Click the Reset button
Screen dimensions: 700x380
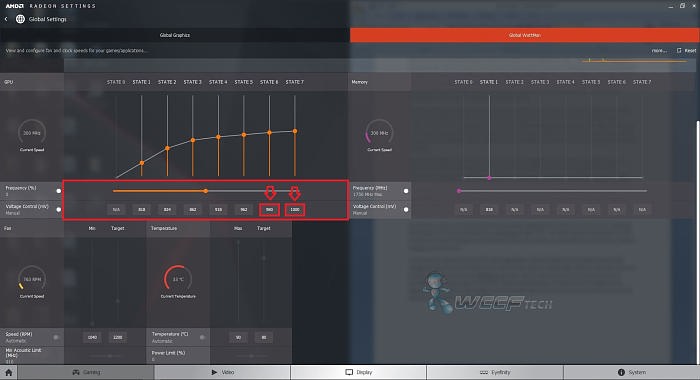[x=686, y=50]
